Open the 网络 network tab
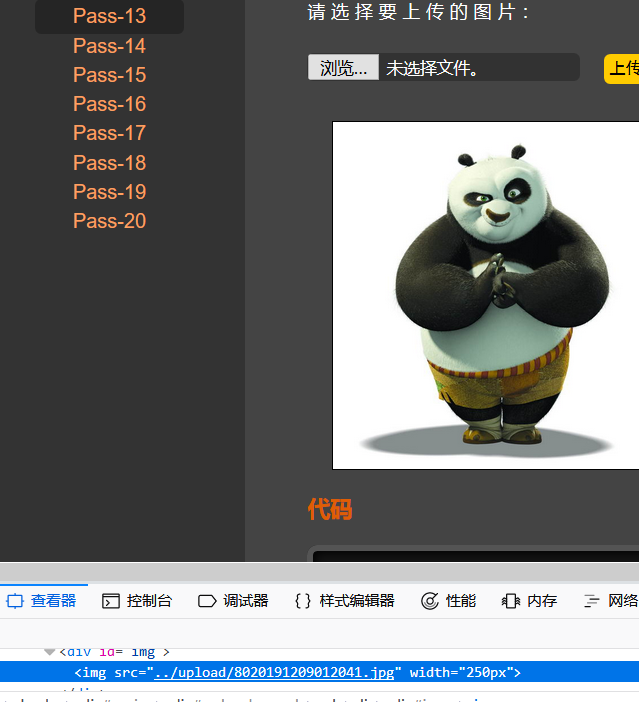This screenshot has height=702, width=639. [611, 600]
